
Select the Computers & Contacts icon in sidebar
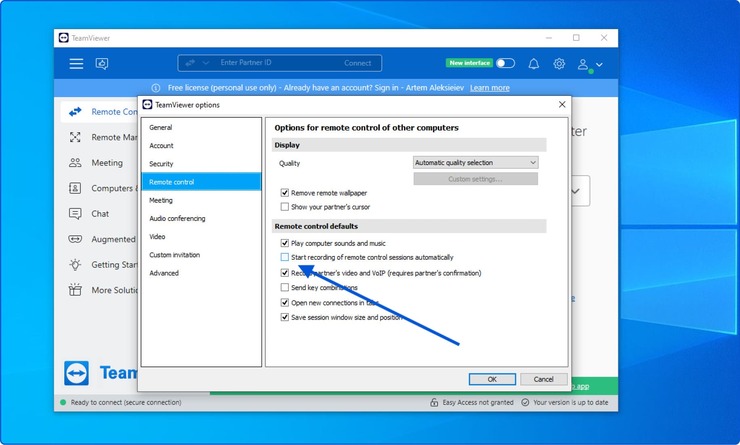pyautogui.click(x=75, y=188)
